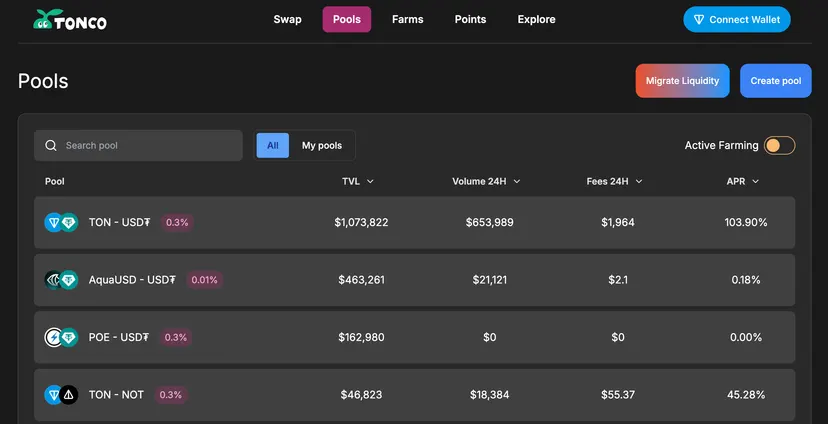
Task: Click the 0.00% APR value
Action: click(746, 337)
